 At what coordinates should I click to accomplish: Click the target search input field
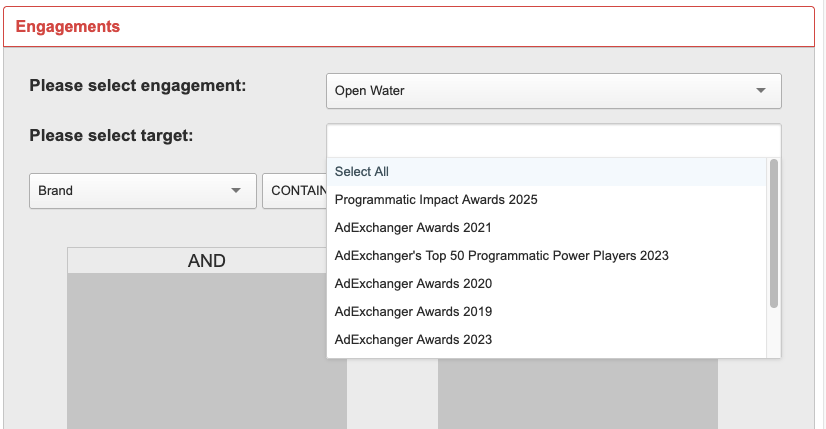[554, 141]
